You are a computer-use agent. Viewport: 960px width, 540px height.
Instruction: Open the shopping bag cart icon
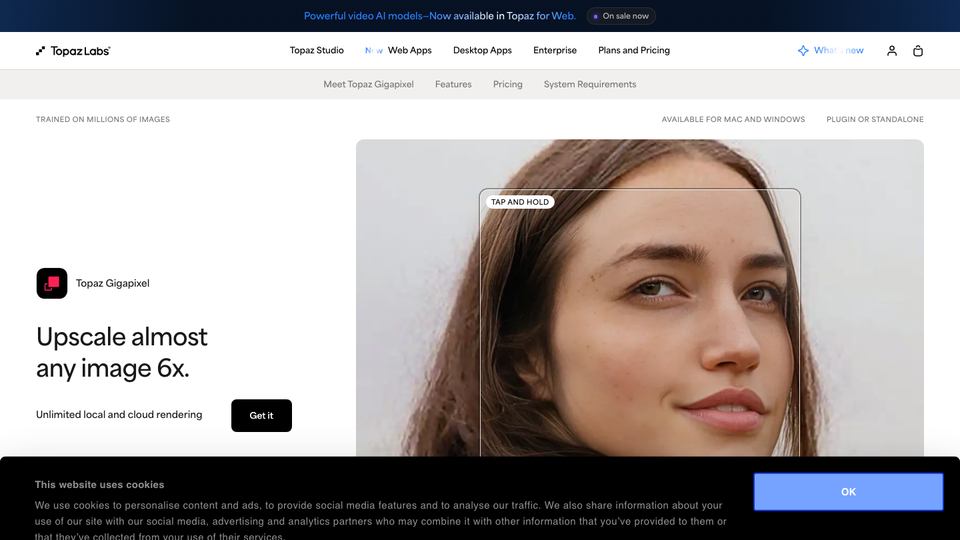coord(917,51)
